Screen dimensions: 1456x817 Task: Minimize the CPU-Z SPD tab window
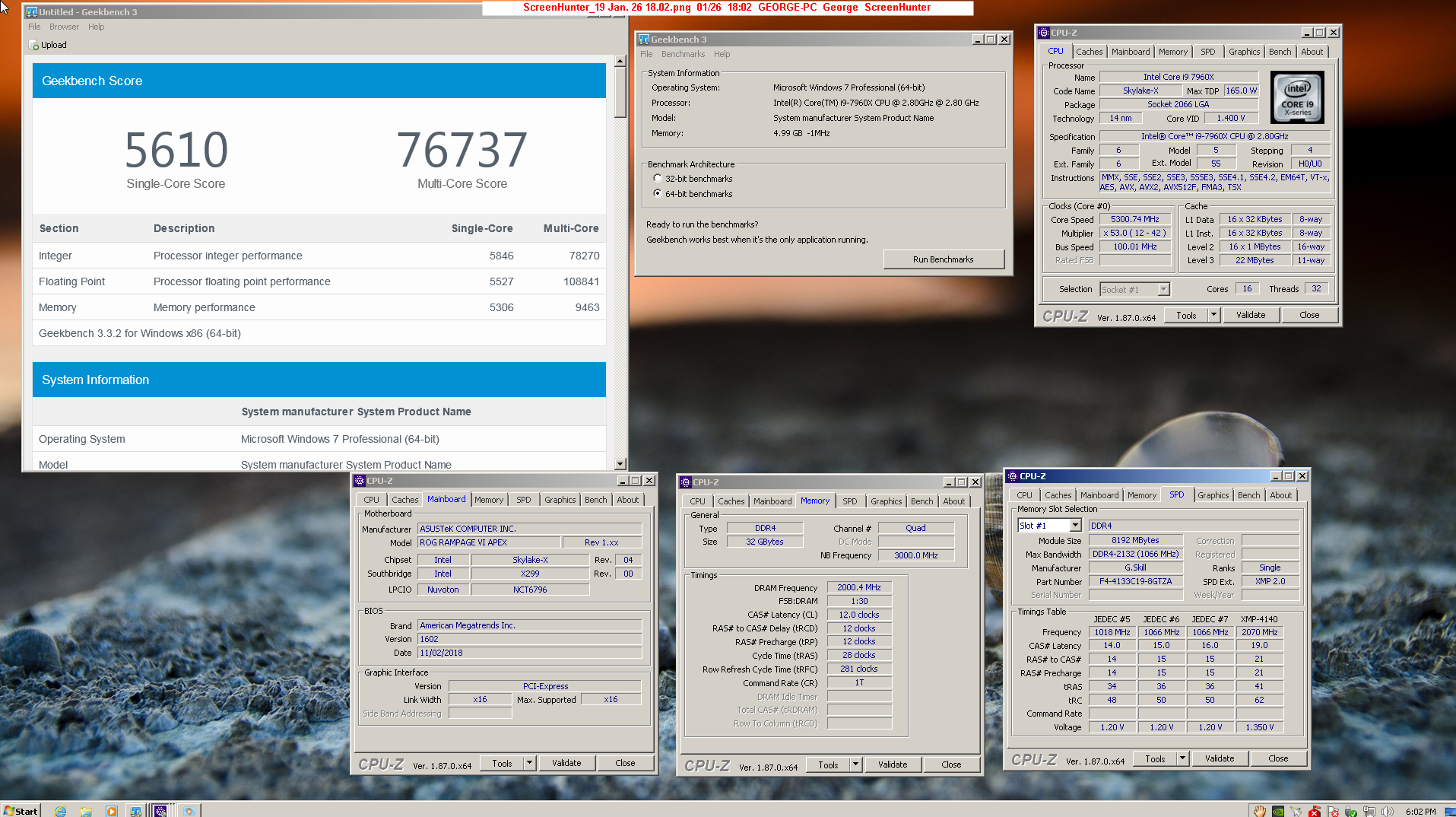click(x=1275, y=476)
